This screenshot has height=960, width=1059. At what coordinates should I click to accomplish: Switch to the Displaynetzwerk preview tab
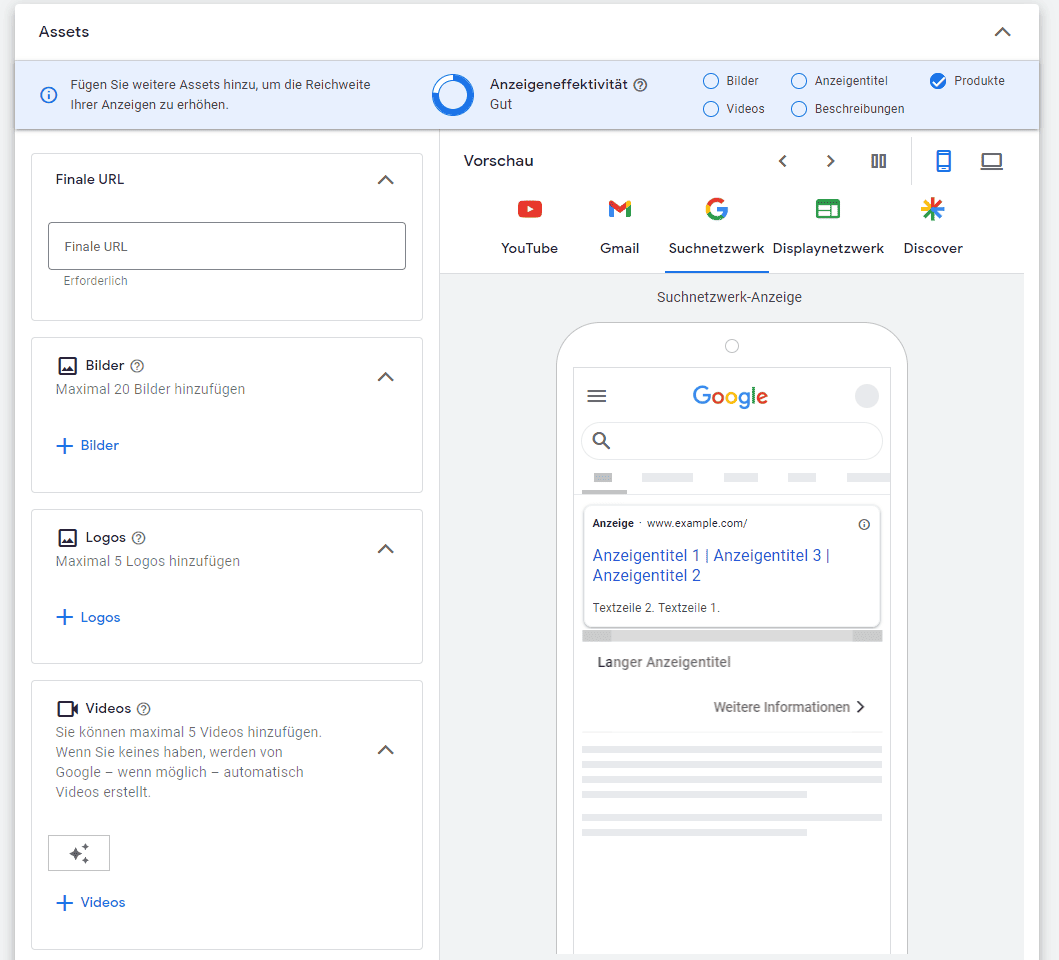pyautogui.click(x=828, y=227)
